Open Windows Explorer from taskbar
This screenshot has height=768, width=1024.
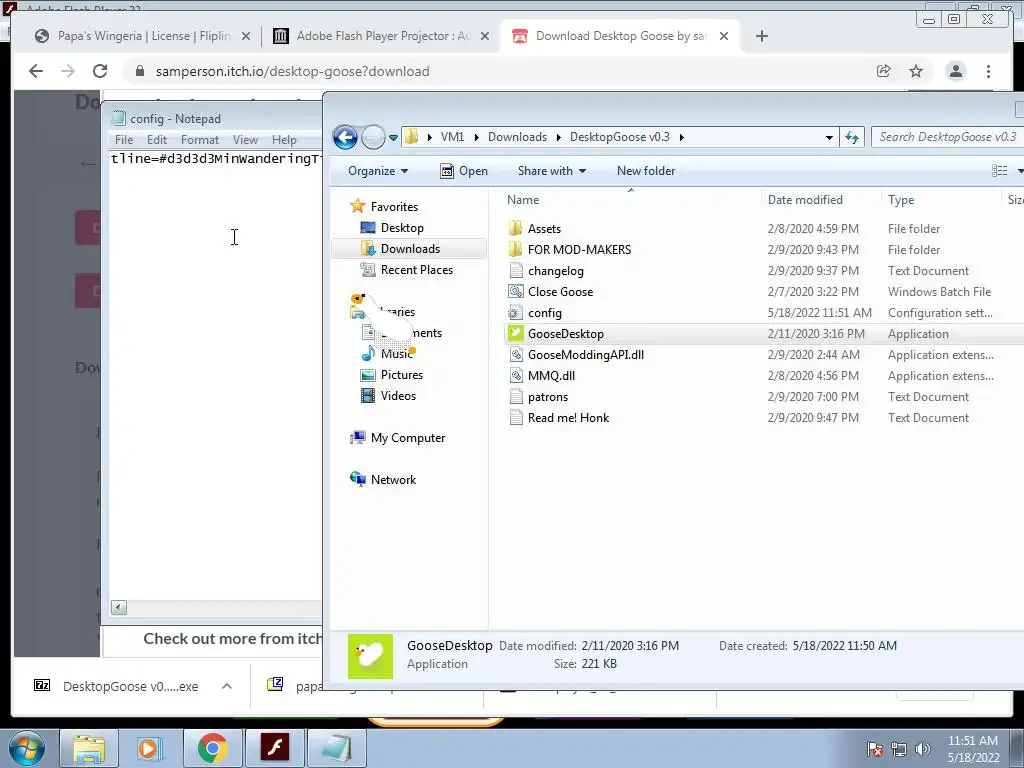click(x=89, y=748)
